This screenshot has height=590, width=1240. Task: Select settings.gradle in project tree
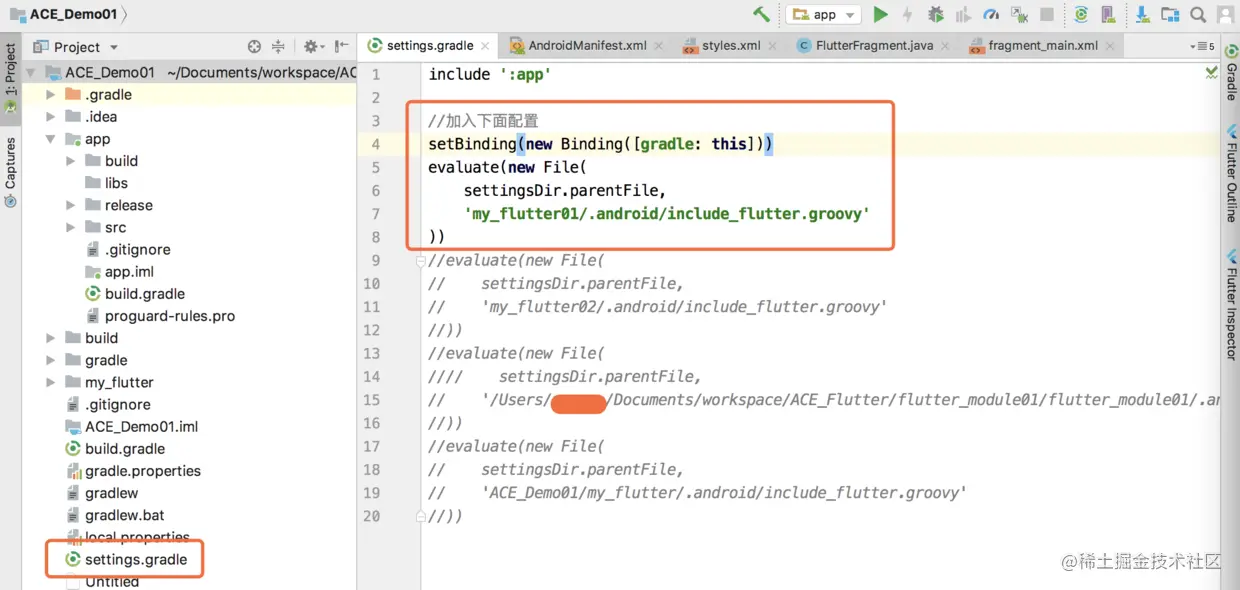(136, 560)
